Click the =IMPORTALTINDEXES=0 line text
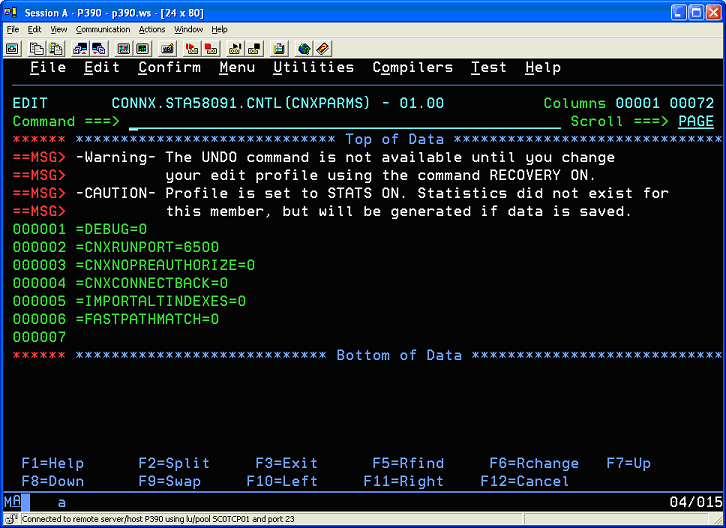The height and width of the screenshot is (528, 726). point(161,302)
